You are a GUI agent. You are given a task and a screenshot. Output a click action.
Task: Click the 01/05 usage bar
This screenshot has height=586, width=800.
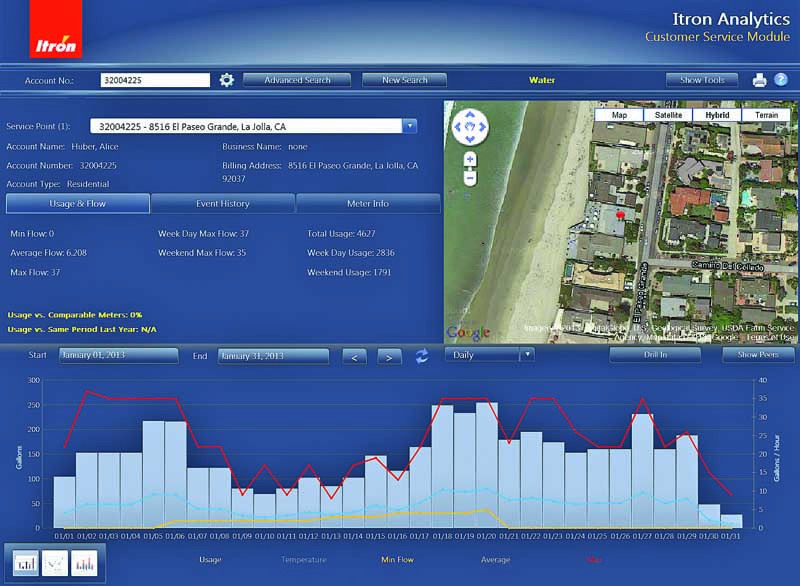click(153, 474)
